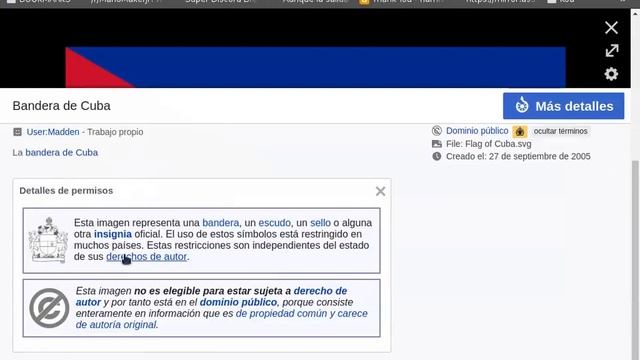The height and width of the screenshot is (360, 640).
Task: Click the Detalles de permisos heading
Action: click(x=66, y=191)
